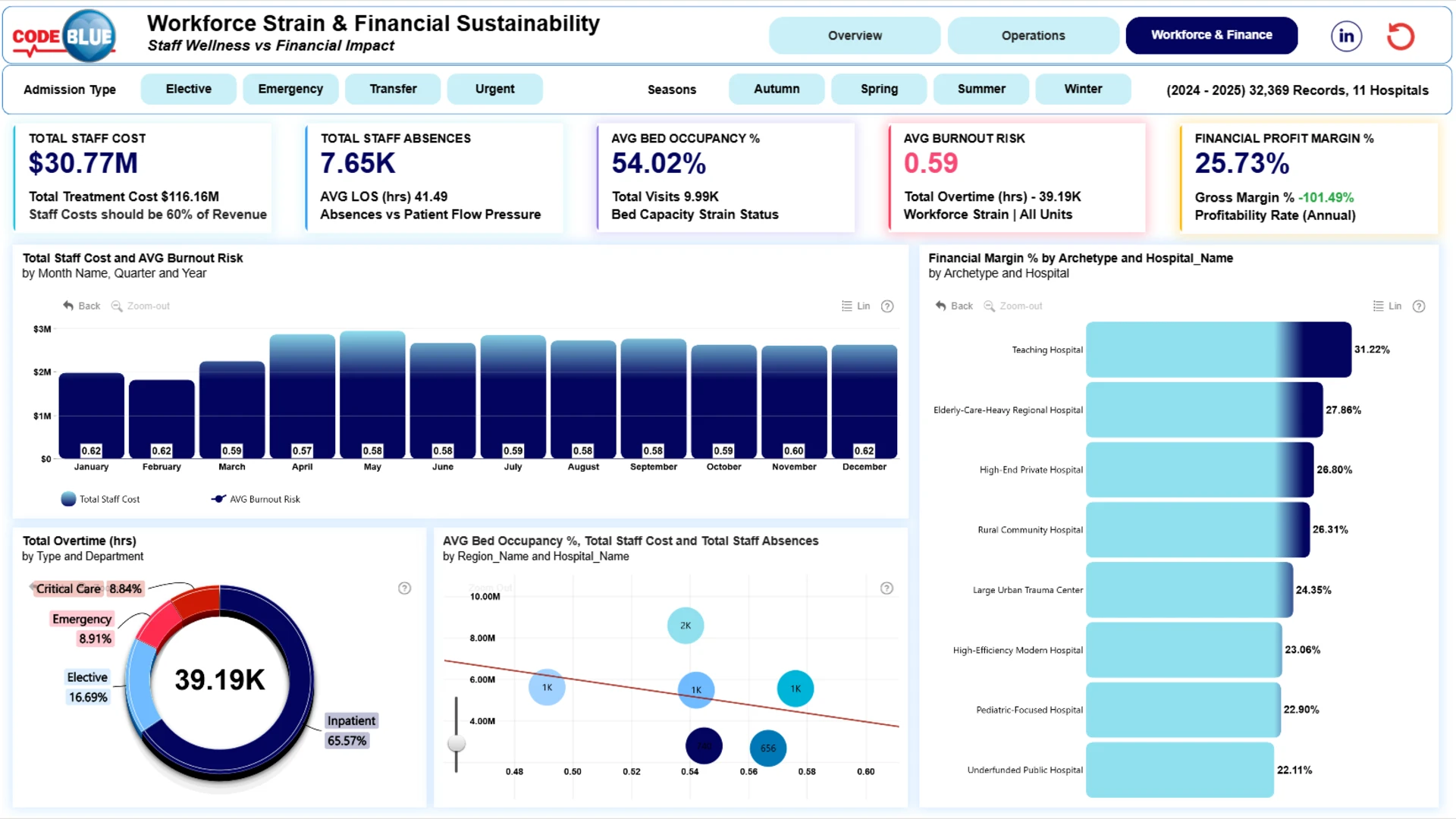Click the Teaching Hospital margin bar
Screen dimensions: 1456x819
(1218, 350)
